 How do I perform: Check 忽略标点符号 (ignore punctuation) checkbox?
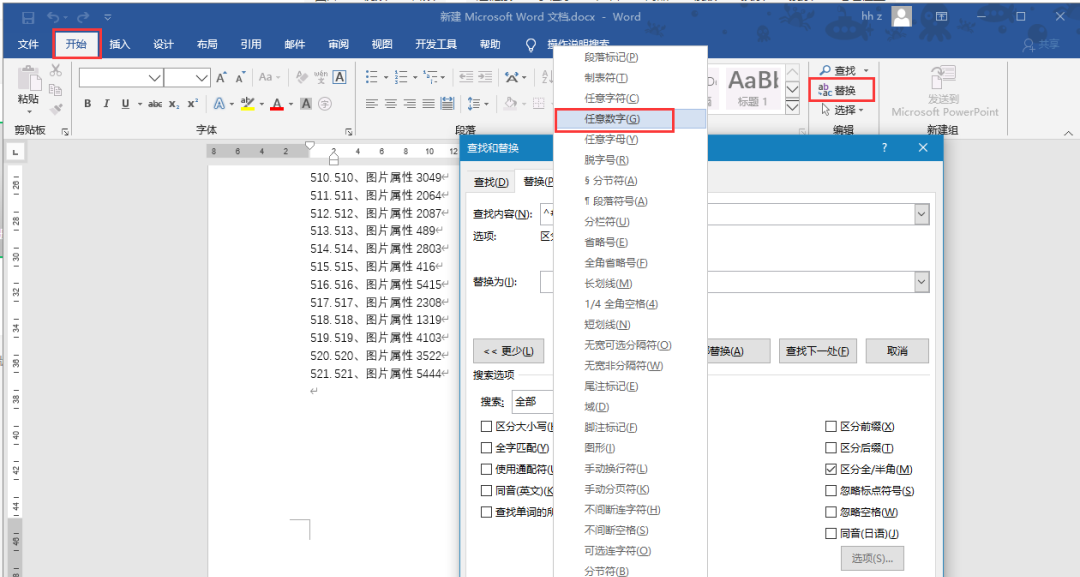point(831,491)
